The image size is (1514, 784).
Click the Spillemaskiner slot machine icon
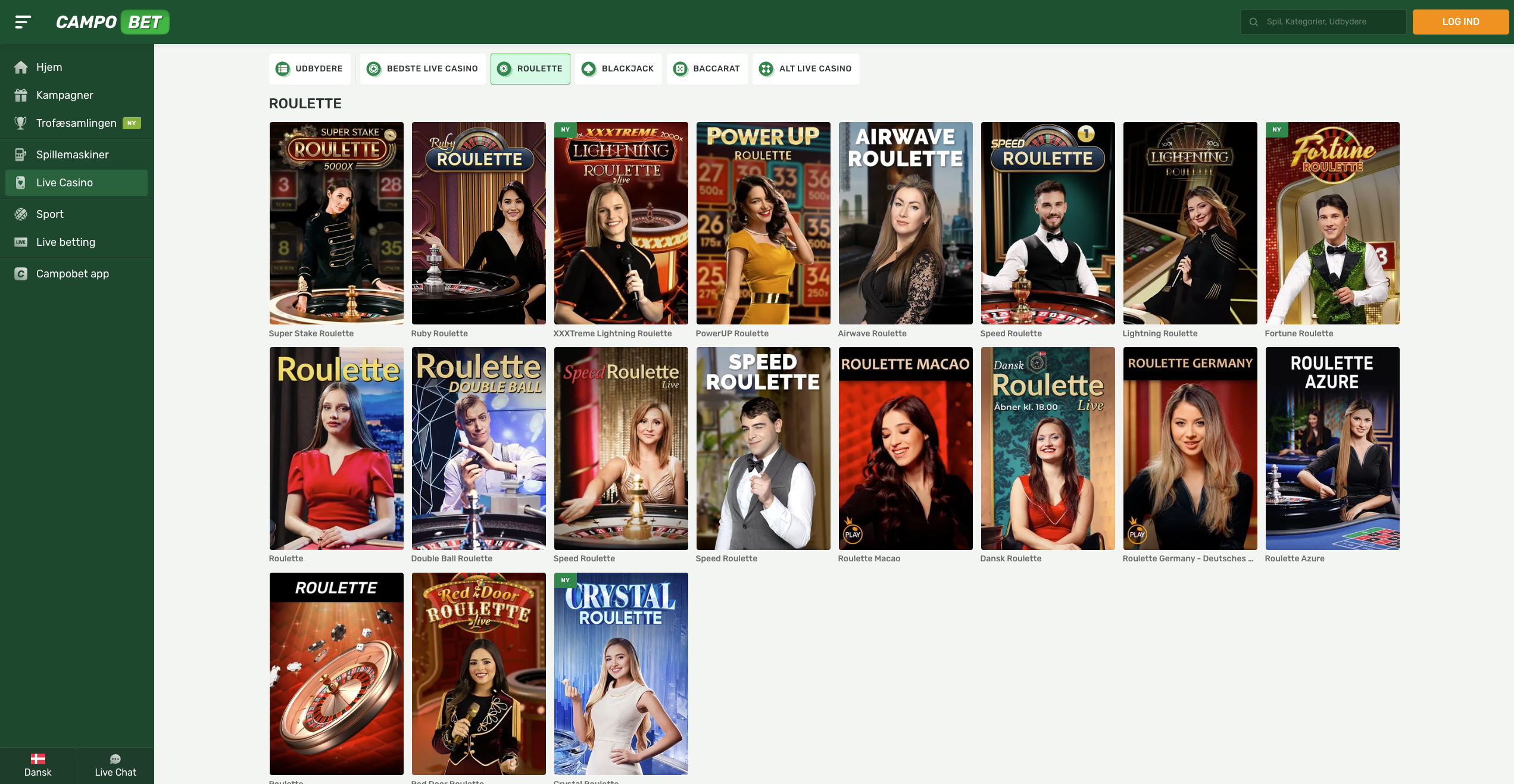point(21,155)
